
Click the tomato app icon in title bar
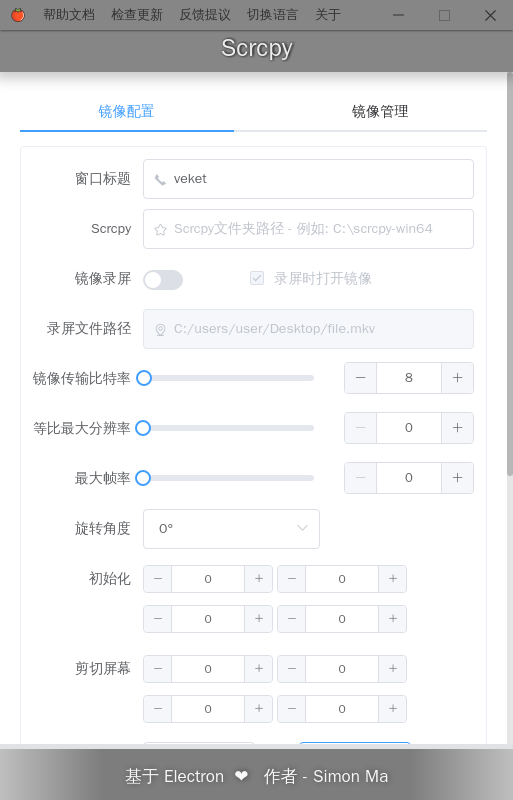pyautogui.click(x=18, y=15)
